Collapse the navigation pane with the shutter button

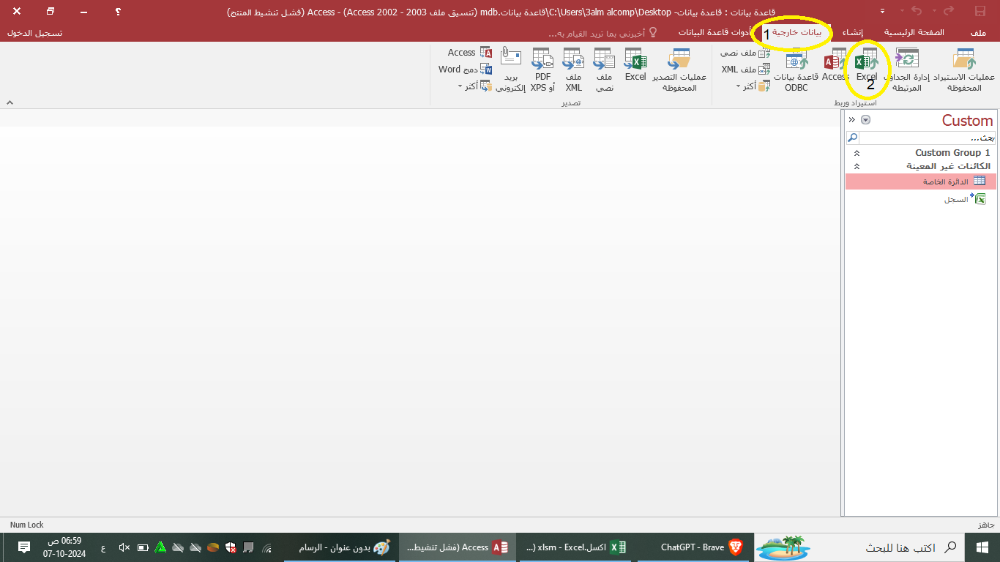coord(851,120)
